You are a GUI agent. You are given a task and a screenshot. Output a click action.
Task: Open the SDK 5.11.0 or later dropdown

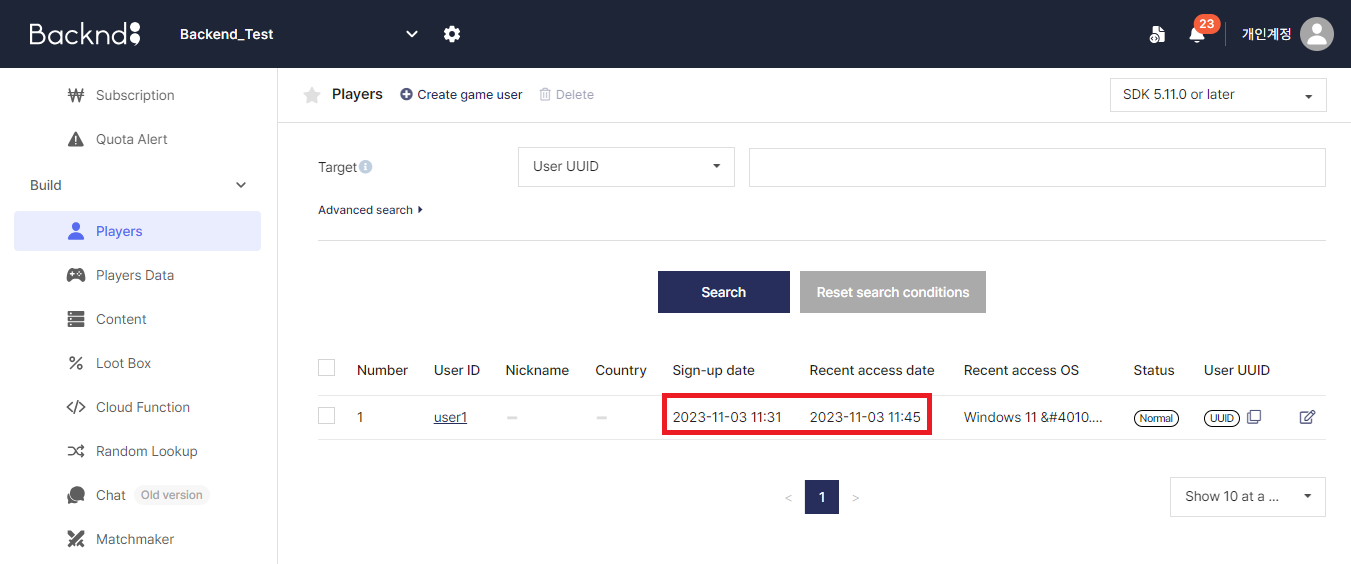[1218, 95]
